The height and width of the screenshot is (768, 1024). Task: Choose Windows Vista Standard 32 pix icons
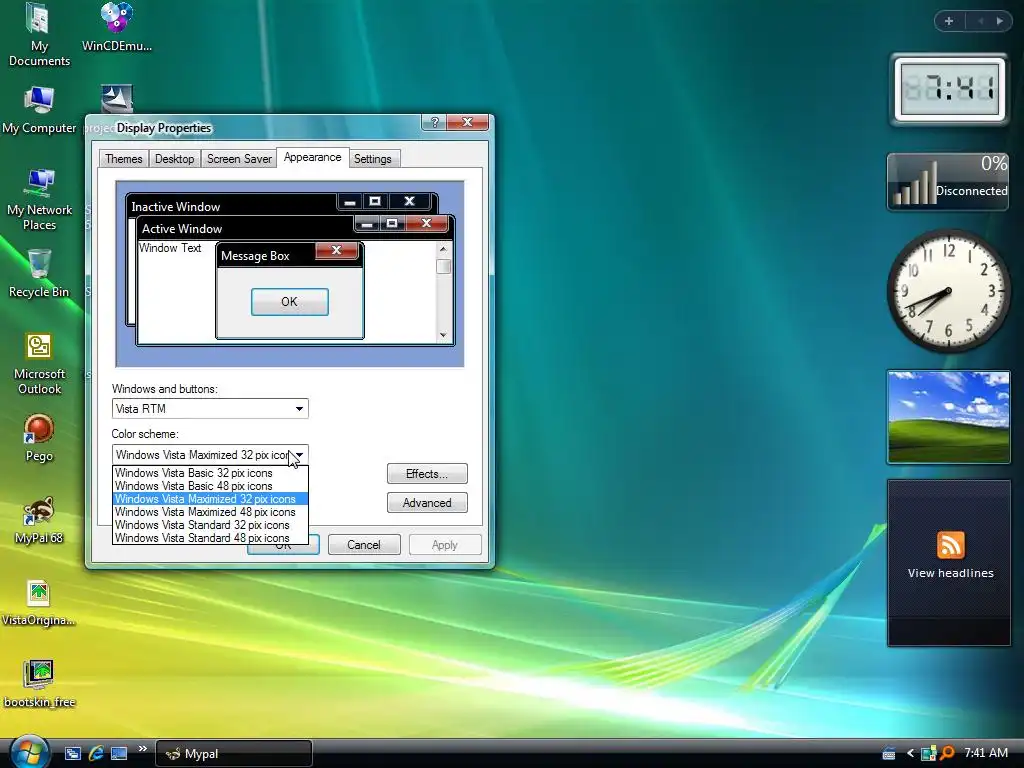pyautogui.click(x=210, y=525)
